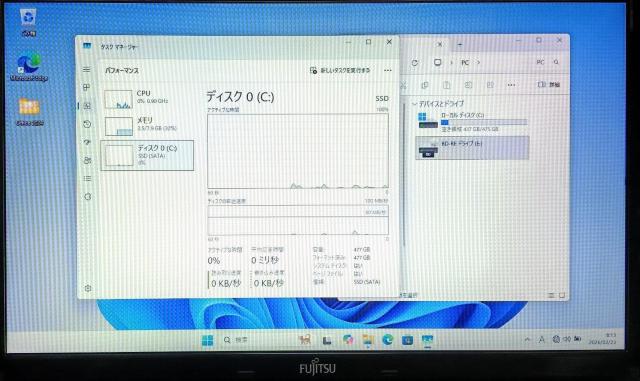Select the BD-RE ドライブ (E:) item
Screen dimensions: 640x381
point(473,148)
